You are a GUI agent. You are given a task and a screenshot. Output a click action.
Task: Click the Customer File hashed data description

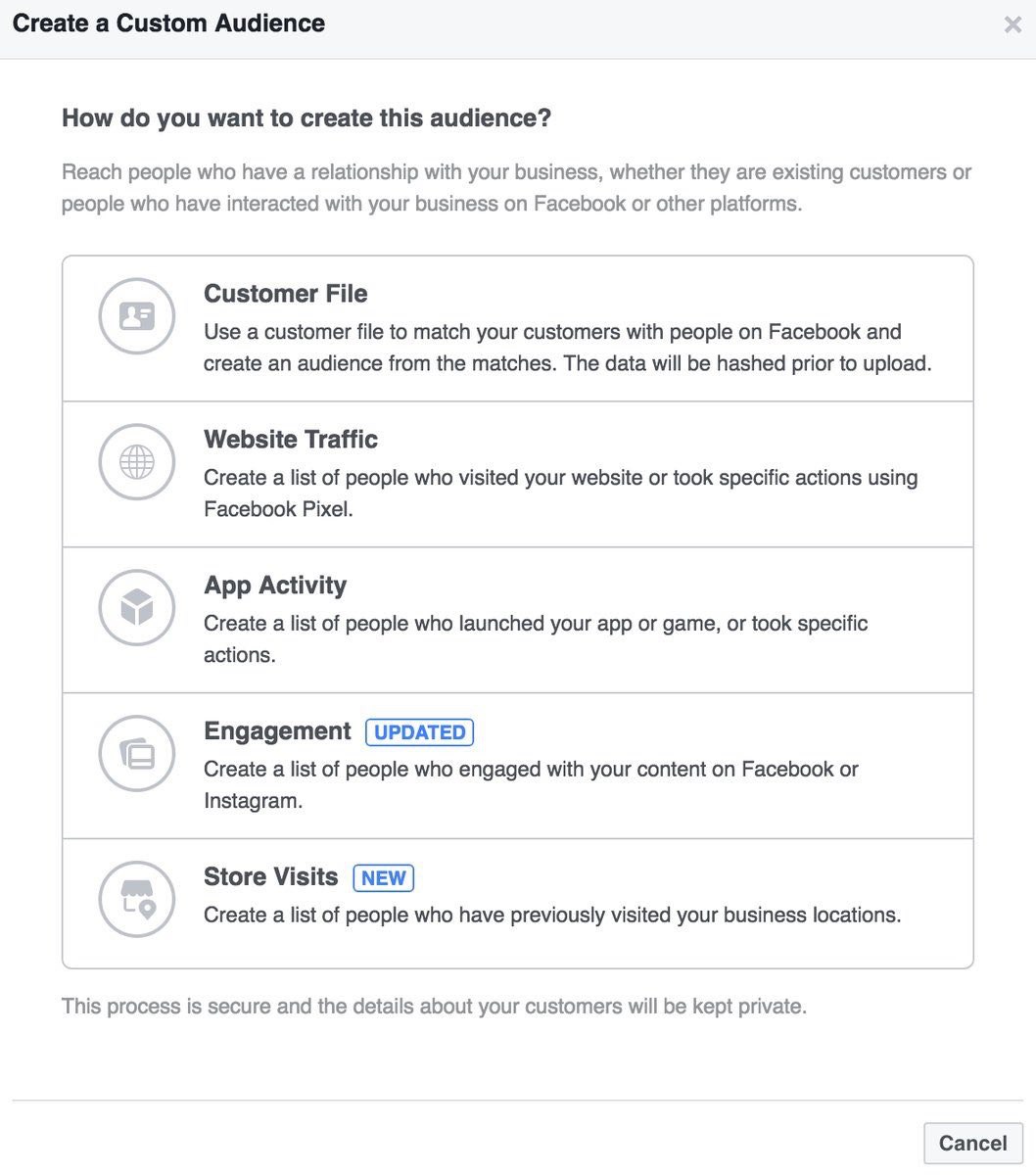(x=568, y=348)
